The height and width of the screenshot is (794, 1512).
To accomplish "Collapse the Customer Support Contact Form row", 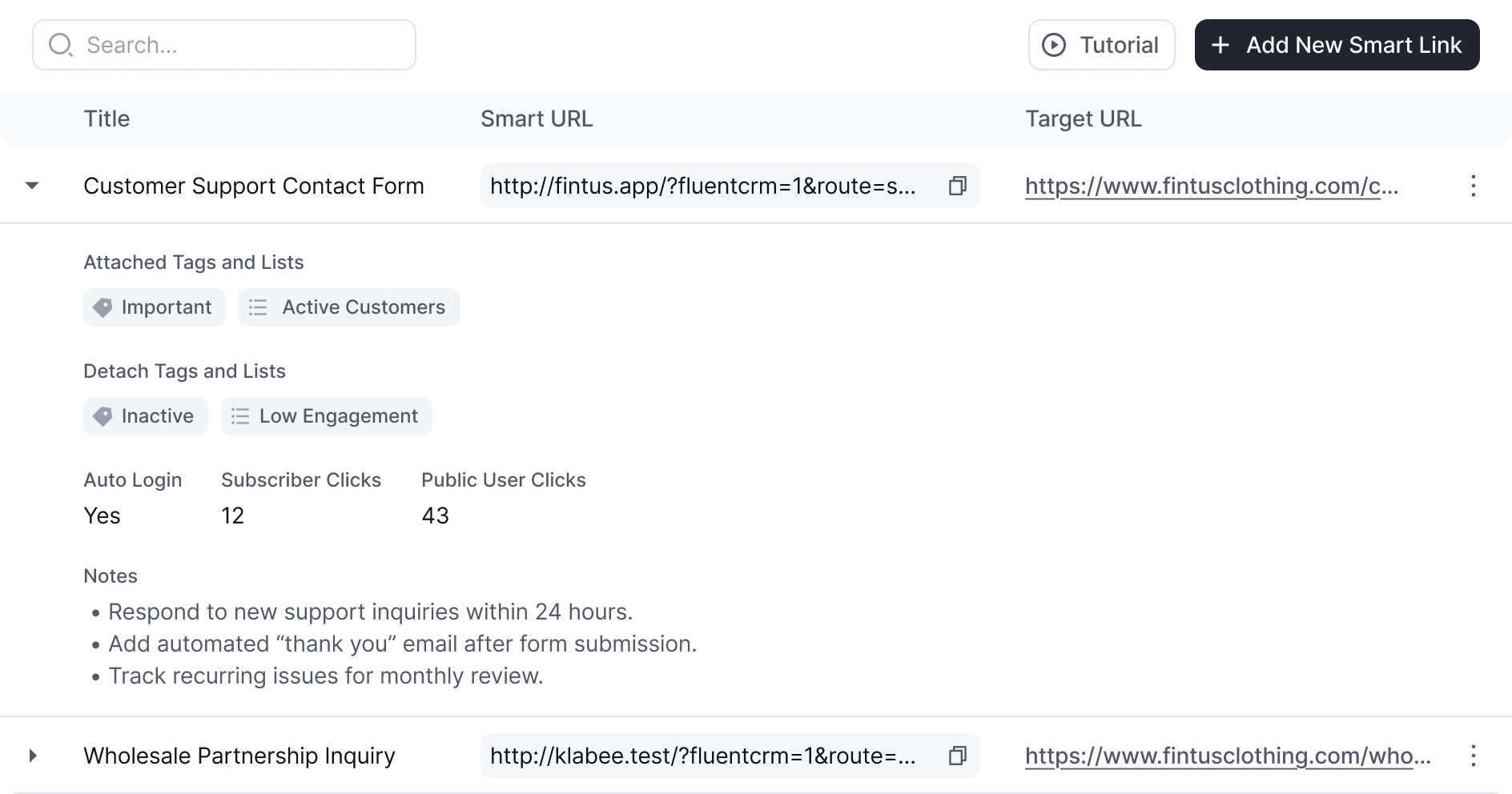I will coord(32,186).
